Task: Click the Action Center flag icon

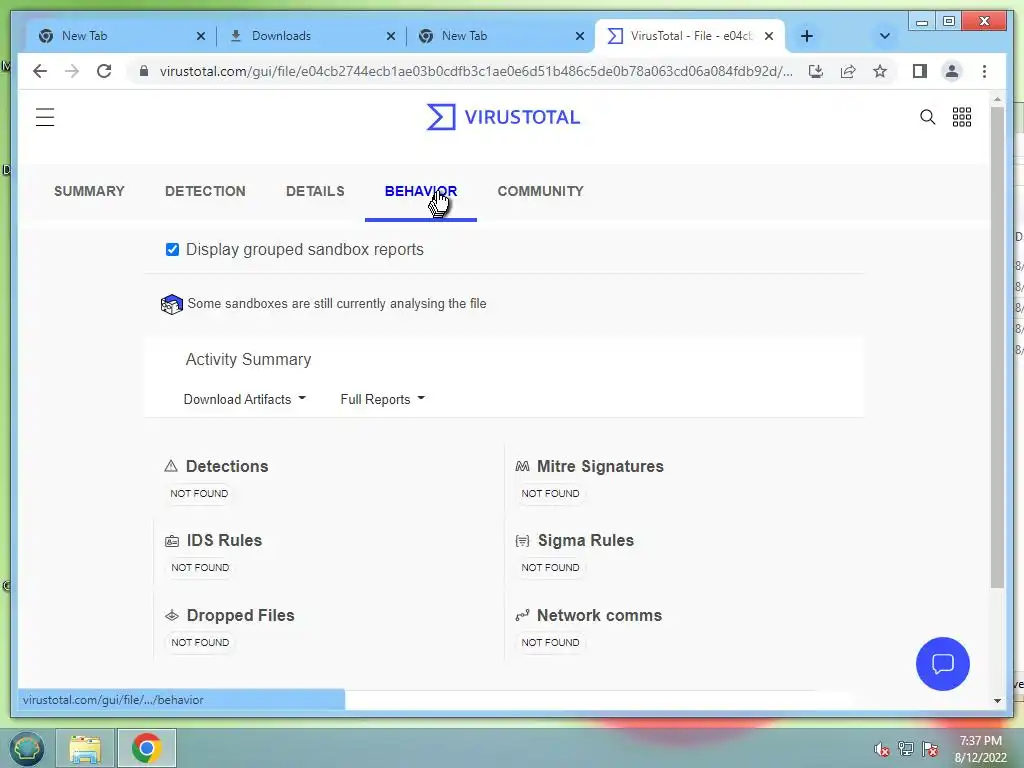Action: pos(930,749)
